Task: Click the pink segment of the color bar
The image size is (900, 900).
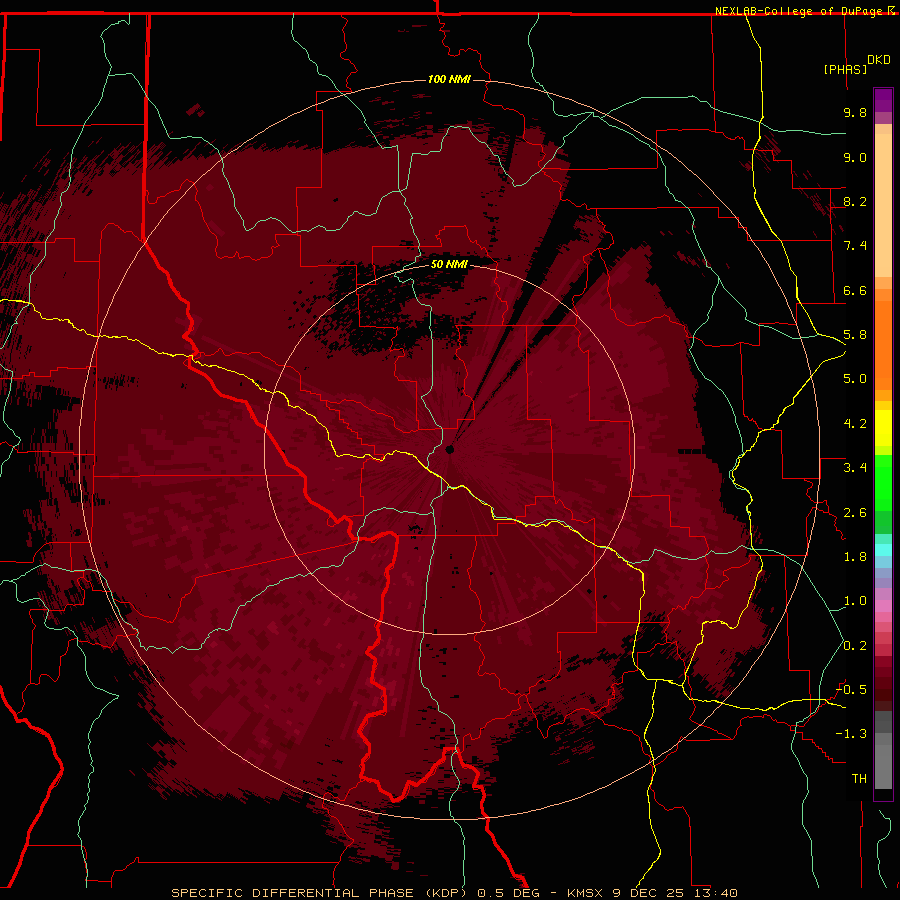Action: (x=883, y=606)
